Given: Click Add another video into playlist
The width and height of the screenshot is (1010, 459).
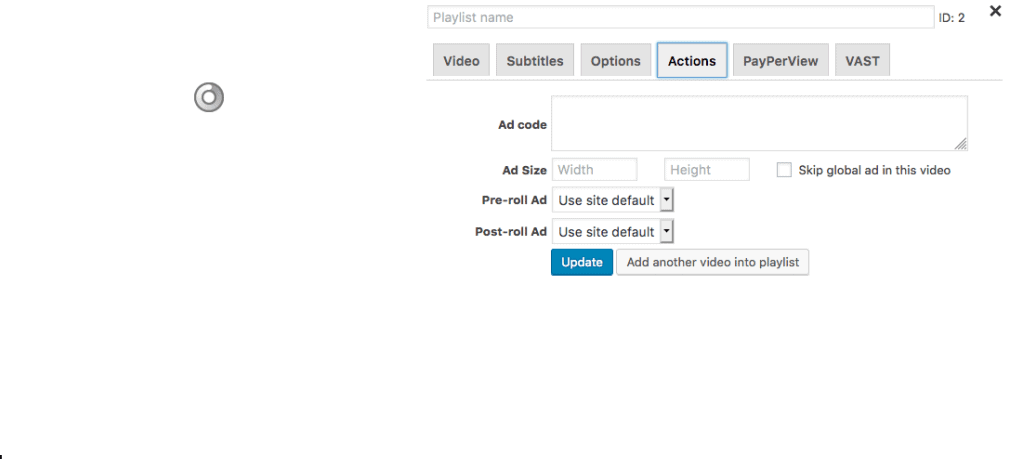Looking at the screenshot, I should [712, 262].
